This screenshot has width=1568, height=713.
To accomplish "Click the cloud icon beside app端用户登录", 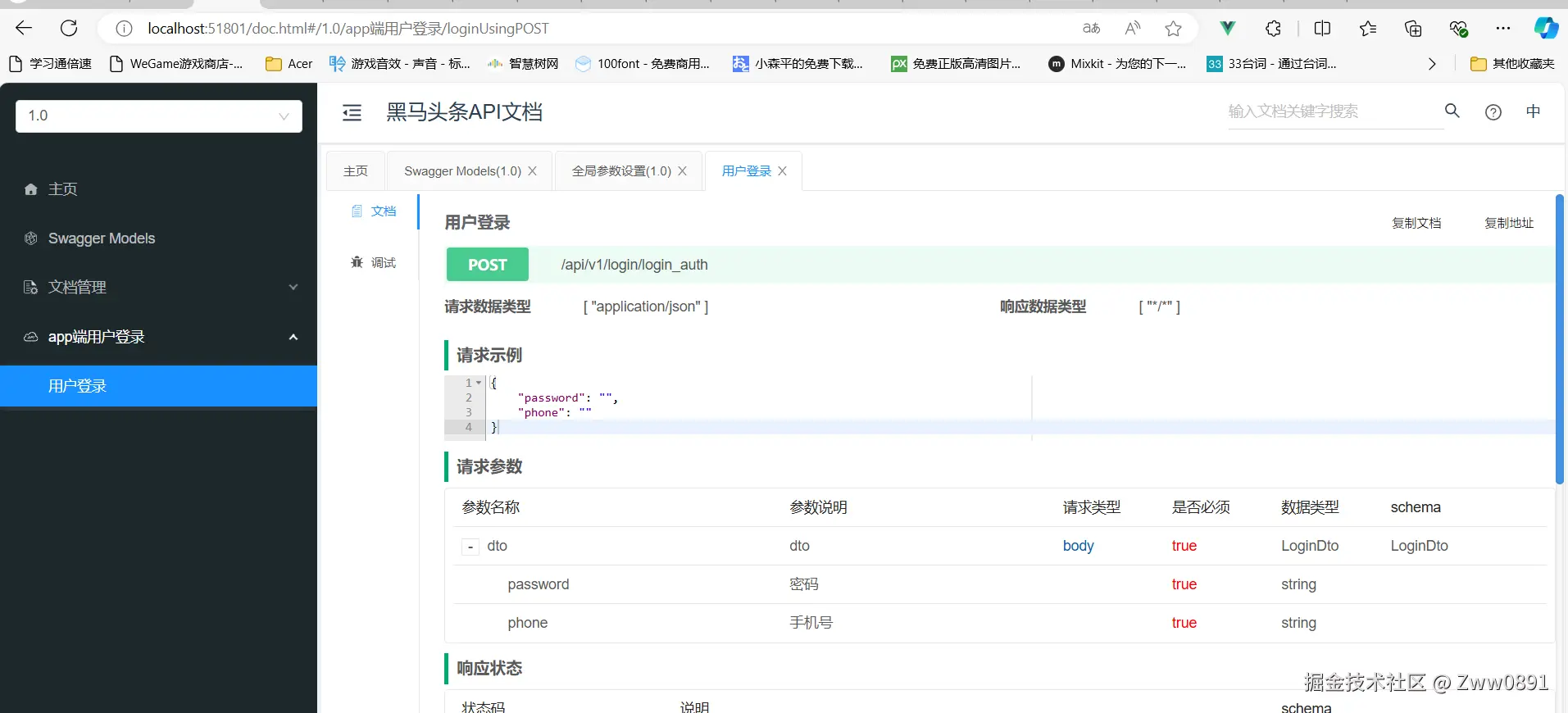I will pyautogui.click(x=31, y=337).
